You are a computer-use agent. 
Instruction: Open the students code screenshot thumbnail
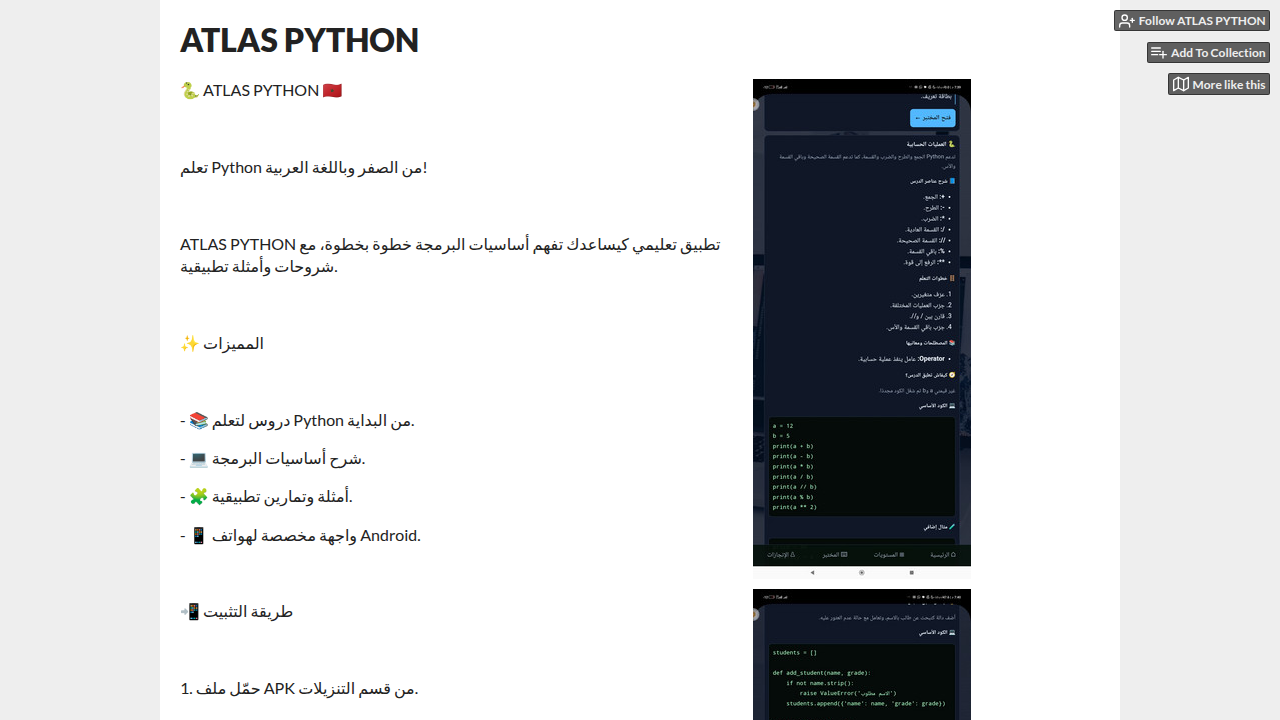point(862,654)
